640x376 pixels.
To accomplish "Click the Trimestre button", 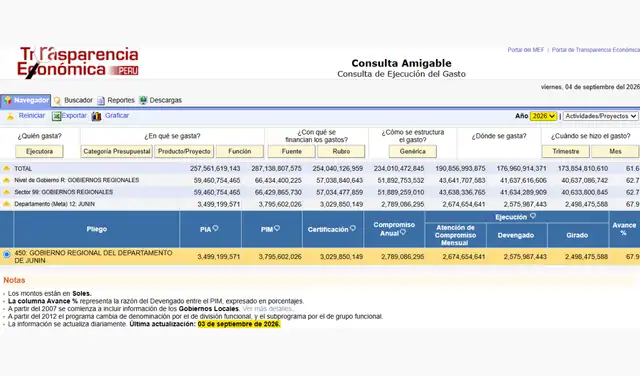I will pos(566,151).
